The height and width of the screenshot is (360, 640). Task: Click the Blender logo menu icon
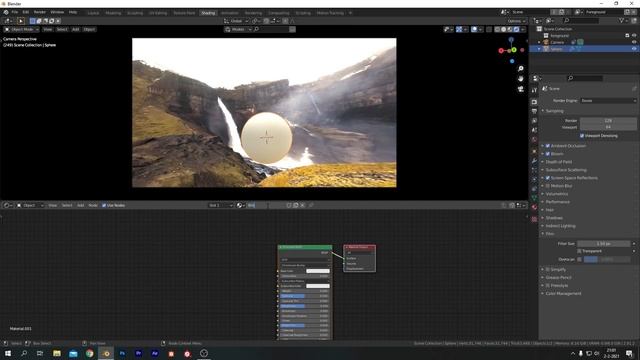(6, 12)
